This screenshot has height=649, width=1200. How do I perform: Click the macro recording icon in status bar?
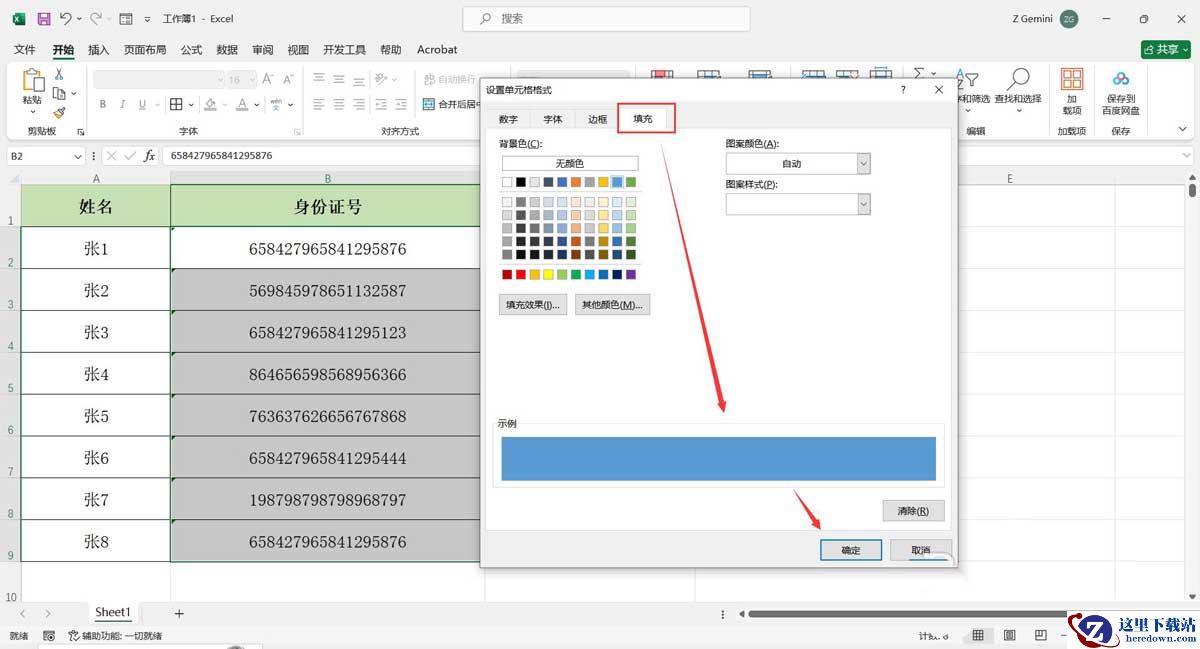[49, 636]
